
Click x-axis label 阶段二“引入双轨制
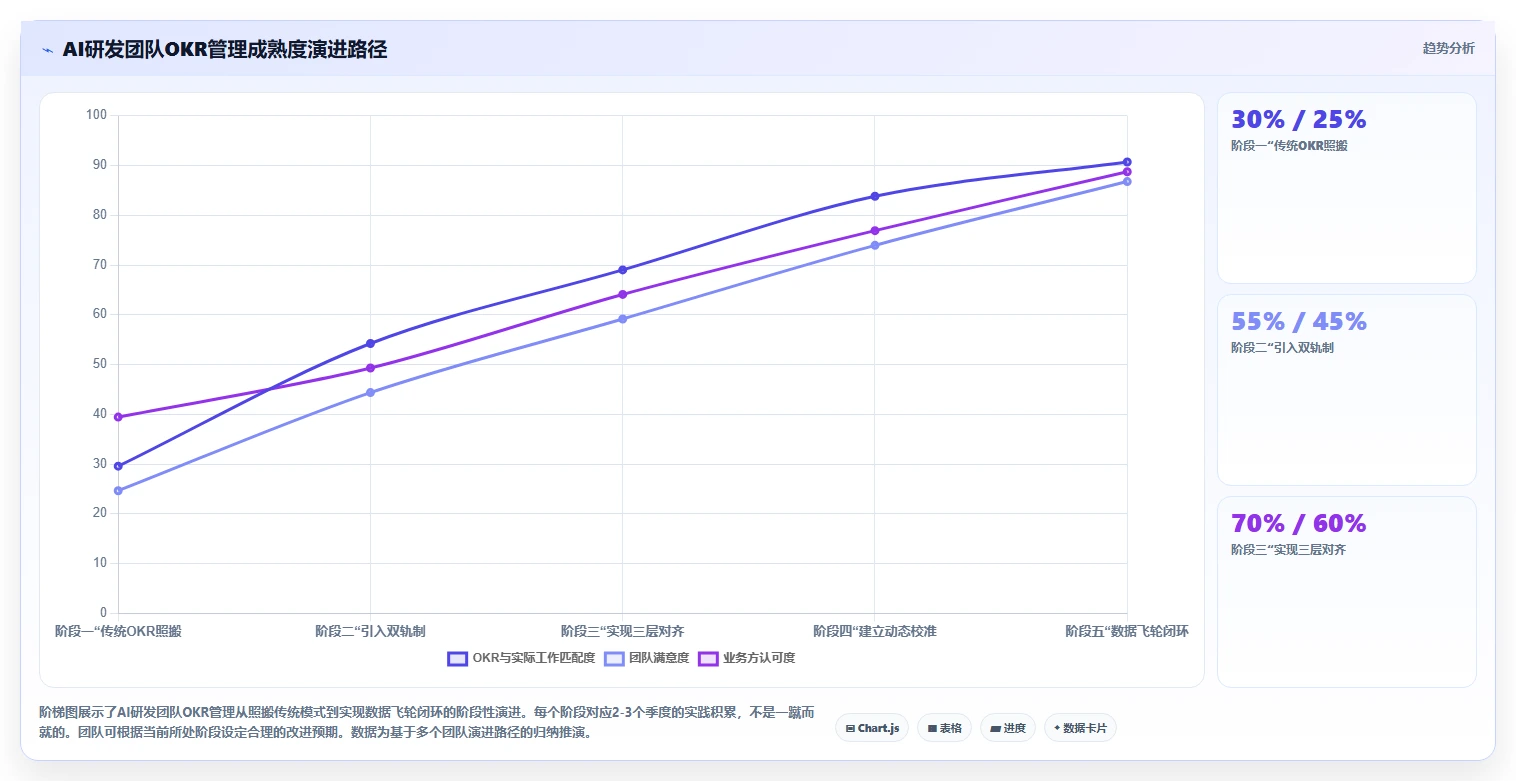pos(370,631)
